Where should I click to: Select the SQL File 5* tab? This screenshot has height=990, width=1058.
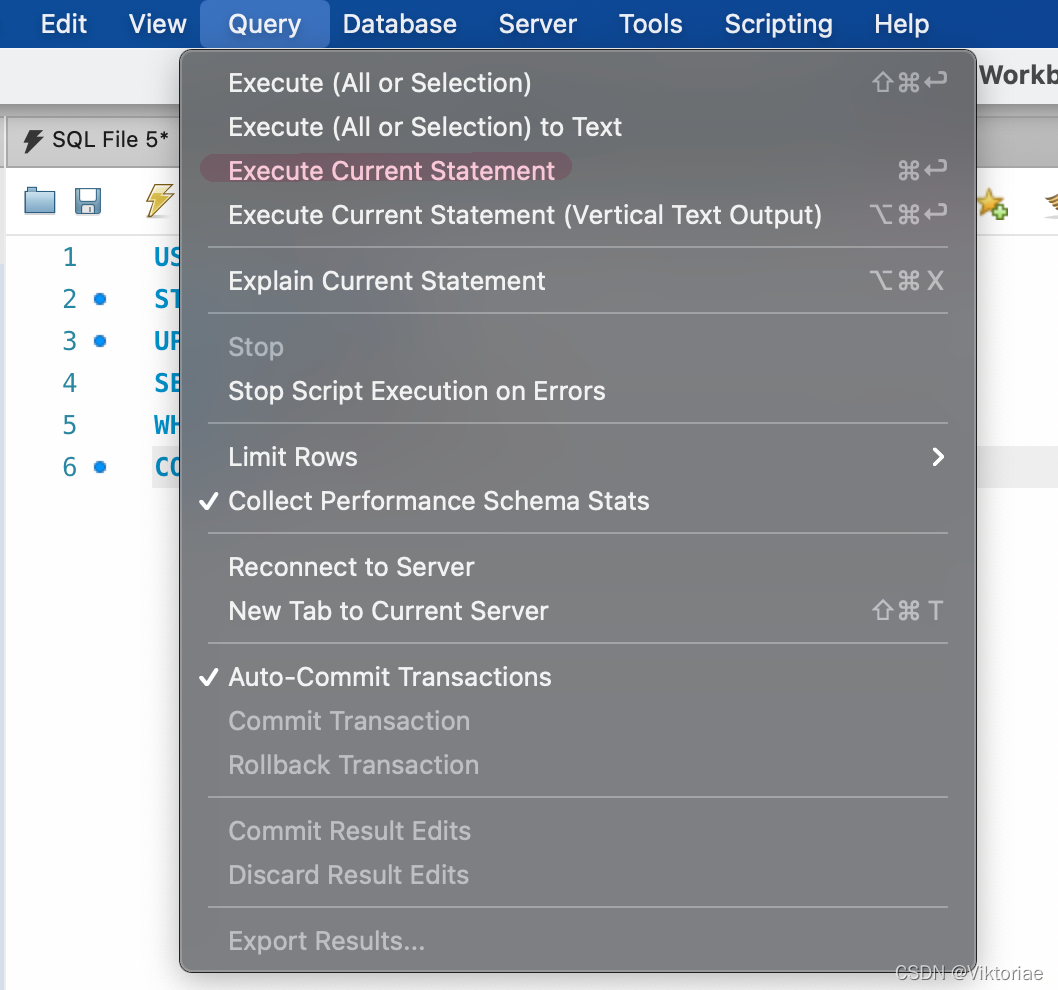click(x=94, y=140)
